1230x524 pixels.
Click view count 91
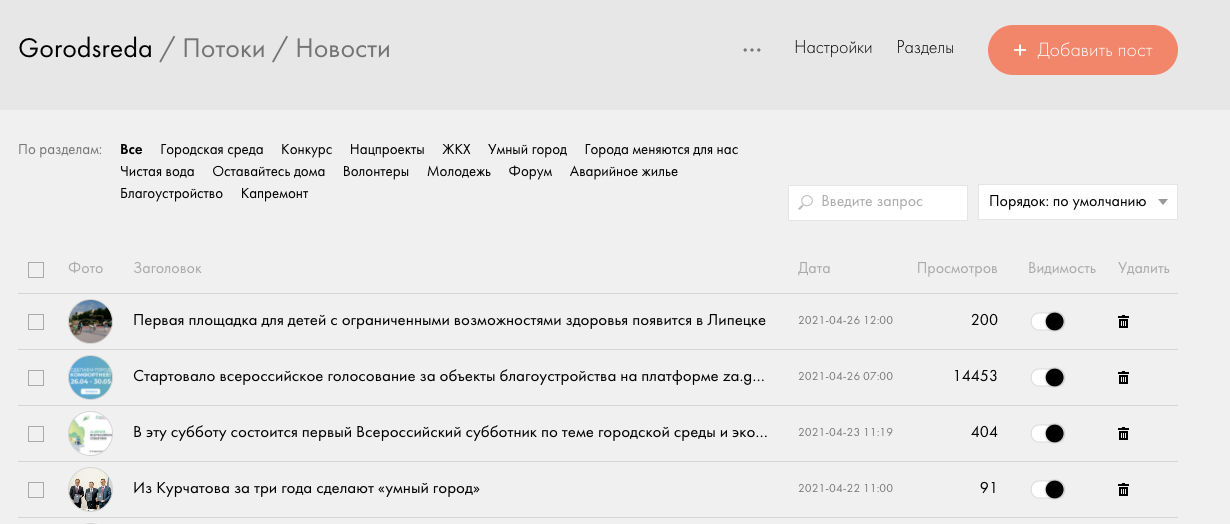[x=988, y=489]
